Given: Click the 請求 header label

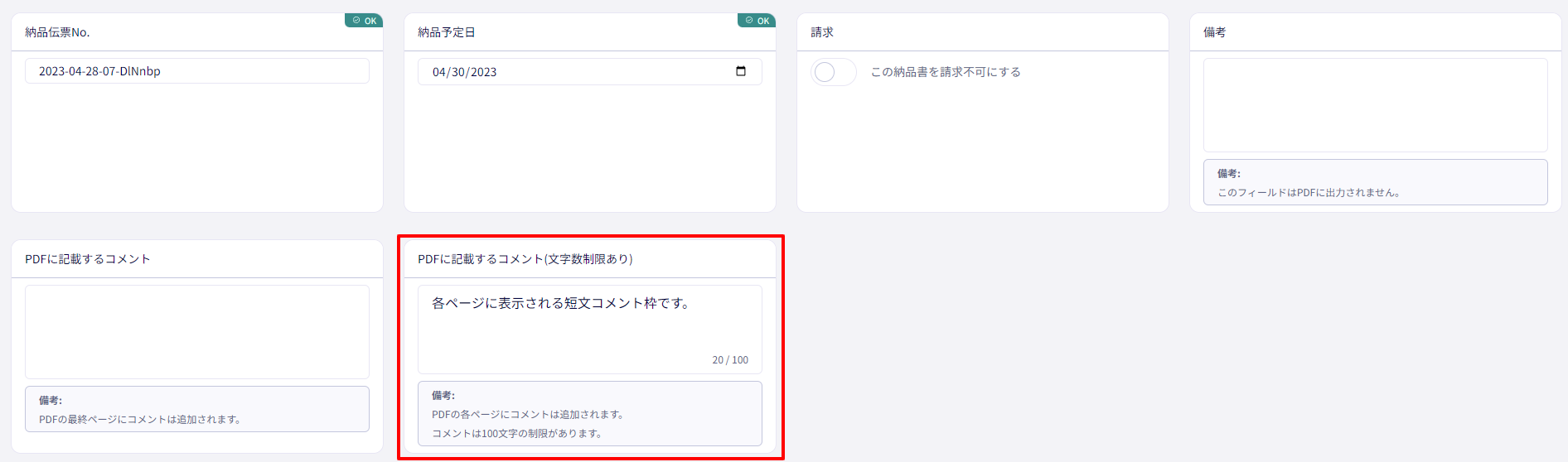Looking at the screenshot, I should [822, 32].
